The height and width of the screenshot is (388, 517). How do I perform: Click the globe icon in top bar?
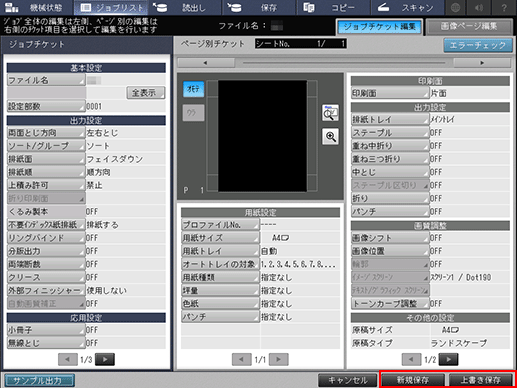click(455, 7)
